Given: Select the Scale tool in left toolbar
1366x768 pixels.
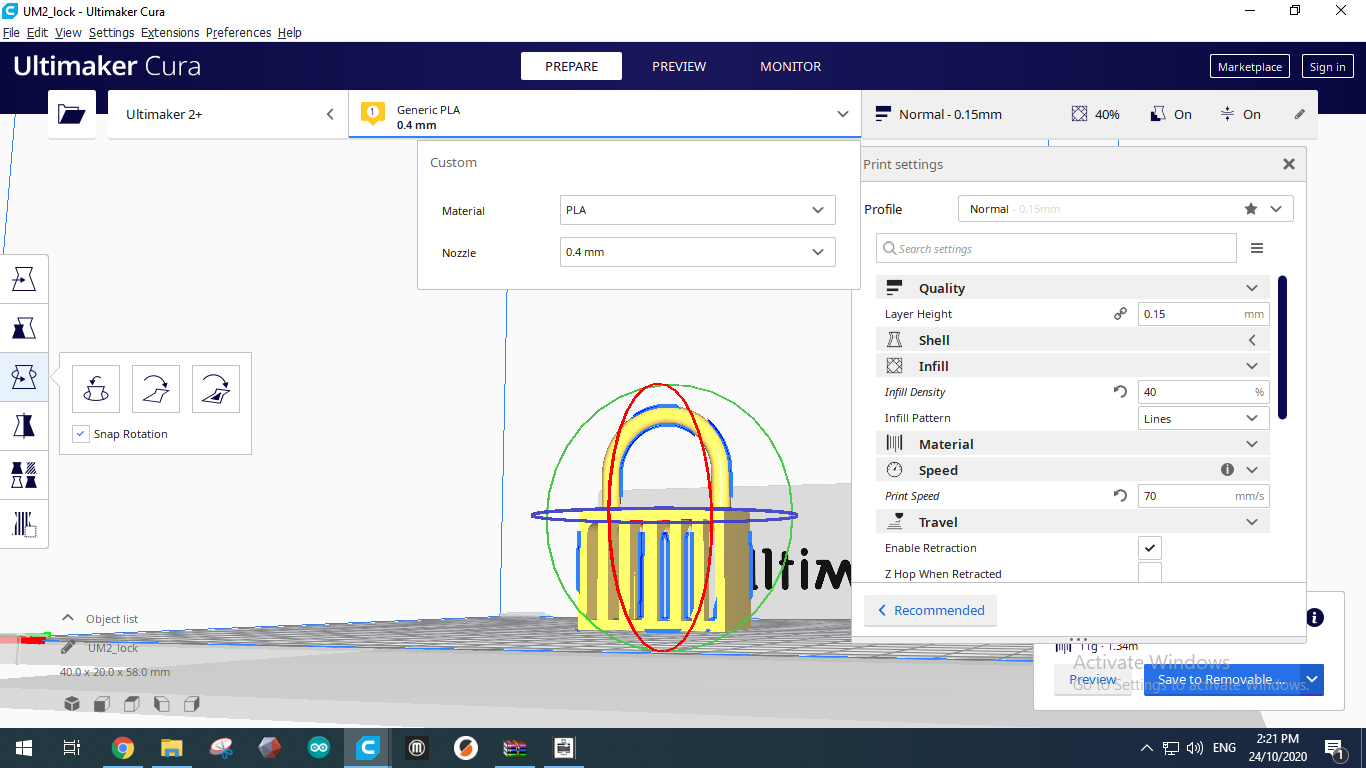Looking at the screenshot, I should [x=24, y=328].
